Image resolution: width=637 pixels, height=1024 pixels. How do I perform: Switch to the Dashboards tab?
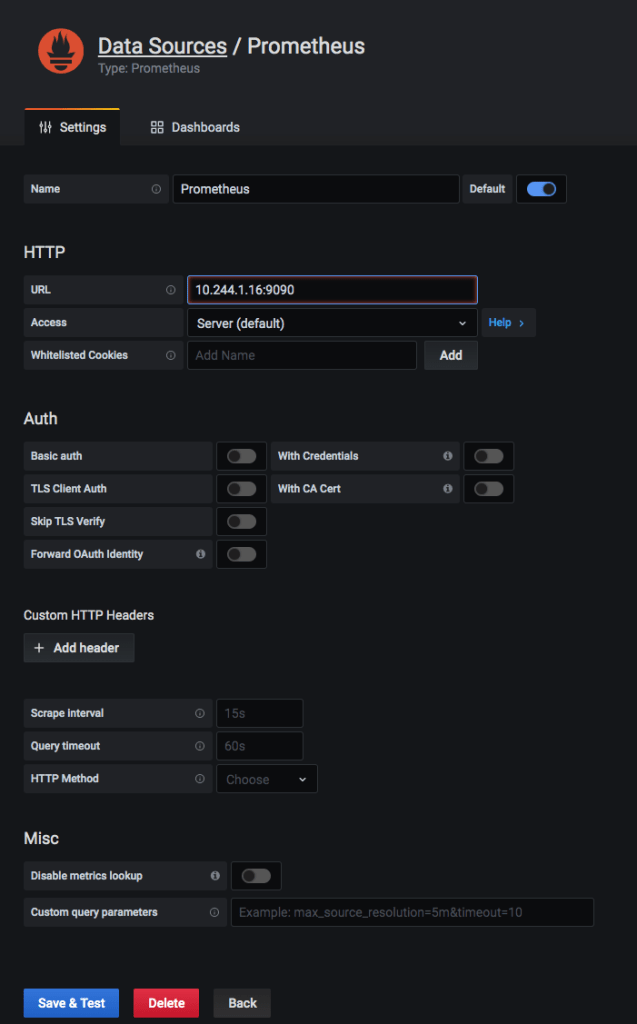pyautogui.click(x=195, y=128)
